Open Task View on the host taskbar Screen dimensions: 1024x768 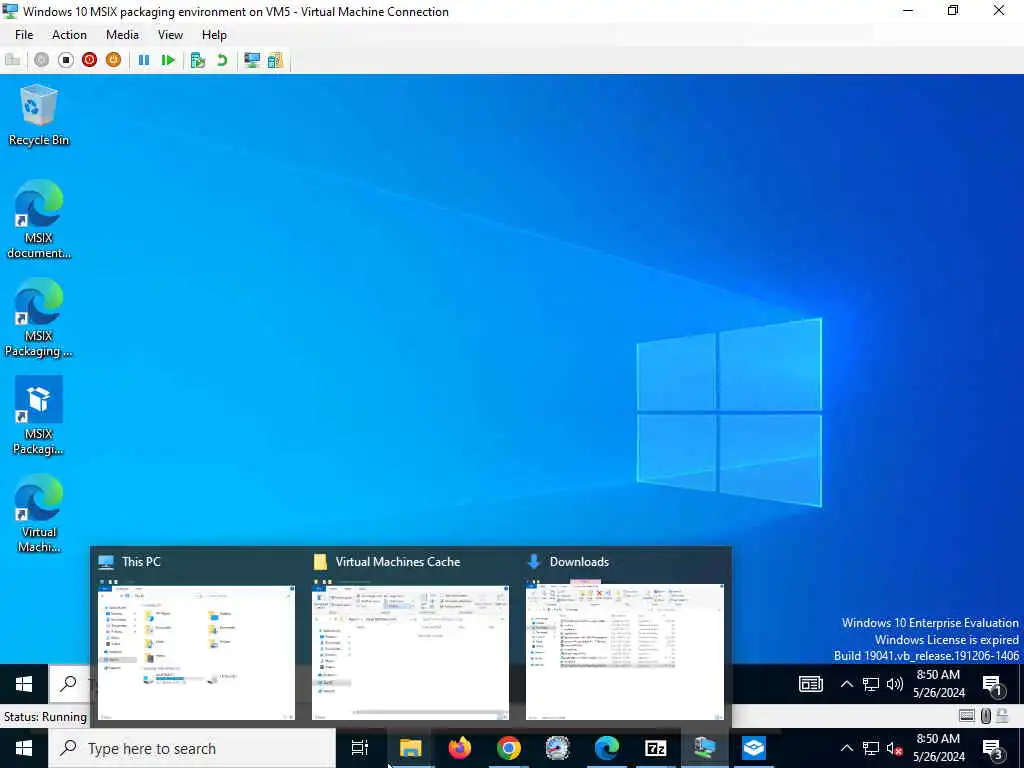(x=360, y=748)
